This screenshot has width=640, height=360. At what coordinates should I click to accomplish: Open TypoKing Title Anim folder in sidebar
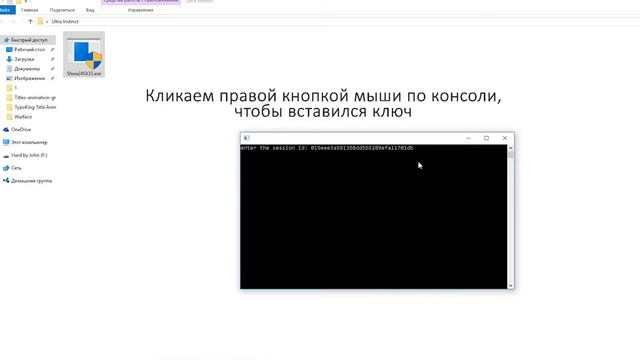35,107
